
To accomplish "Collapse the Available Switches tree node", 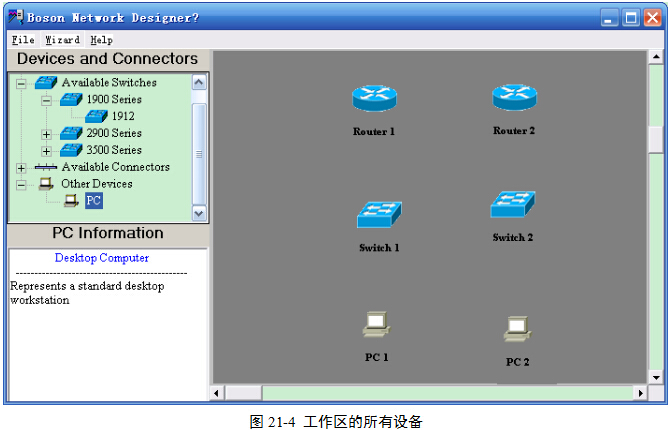I will (x=21, y=83).
